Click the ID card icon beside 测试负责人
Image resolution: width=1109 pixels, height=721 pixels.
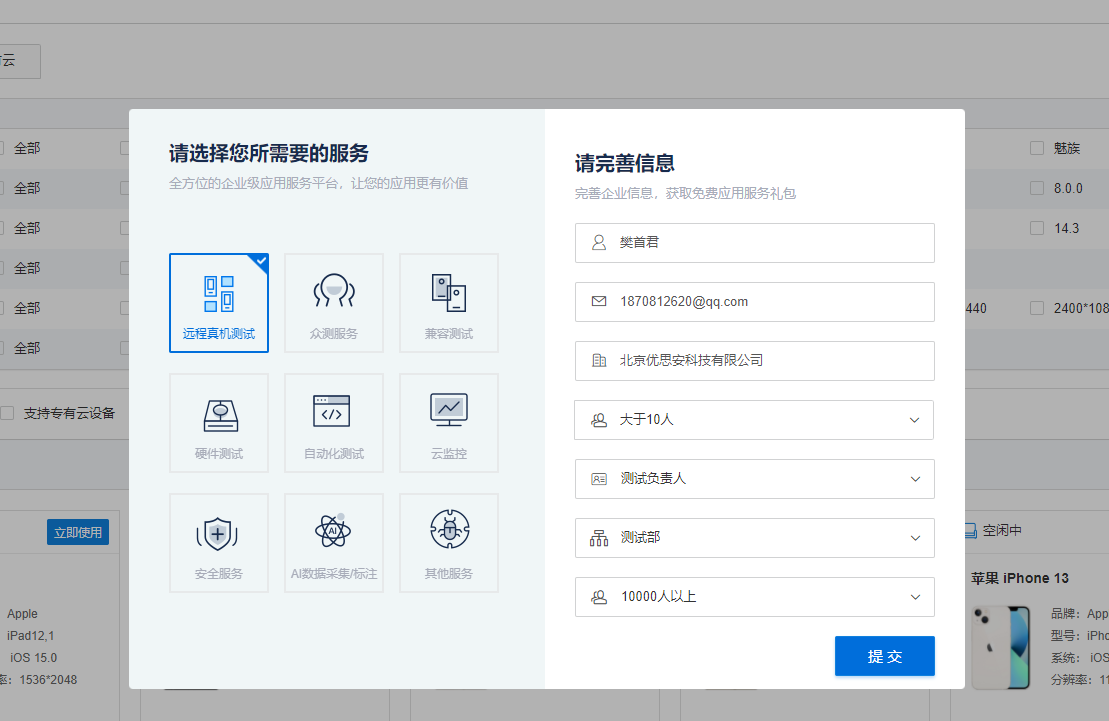(x=599, y=479)
